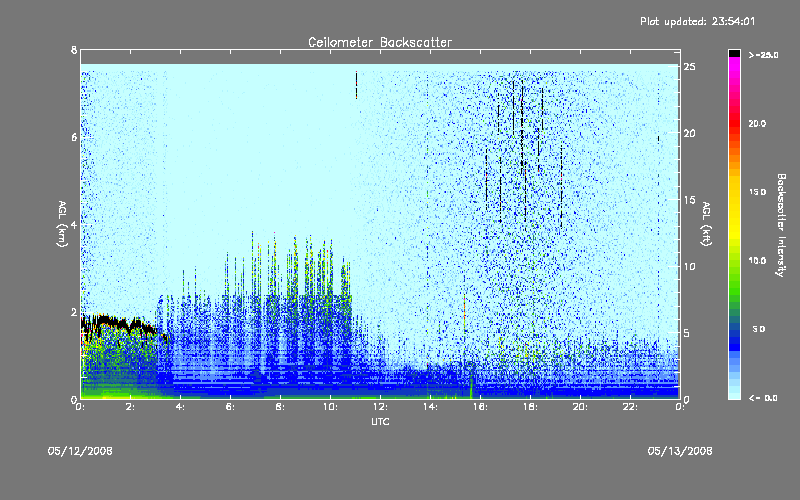Click the black top swatch of the colorbar
The width and height of the screenshot is (800, 500).
[x=734, y=53]
